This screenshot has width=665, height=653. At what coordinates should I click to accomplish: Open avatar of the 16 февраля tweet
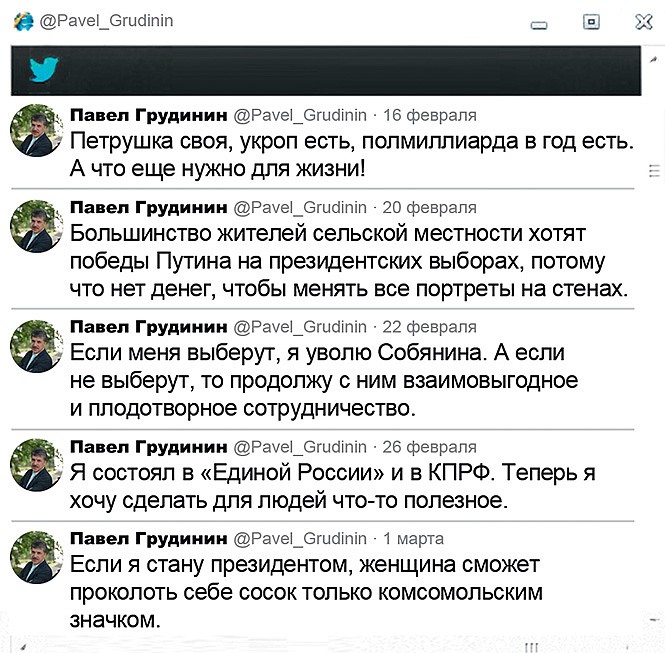point(37,130)
